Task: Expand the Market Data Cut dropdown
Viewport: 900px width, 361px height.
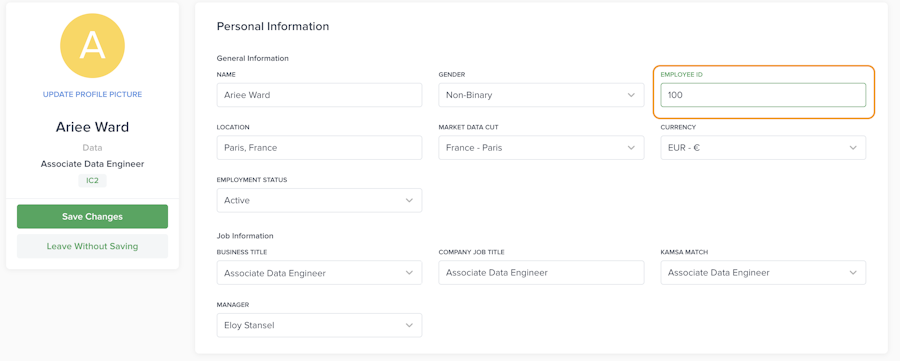Action: pyautogui.click(x=541, y=148)
